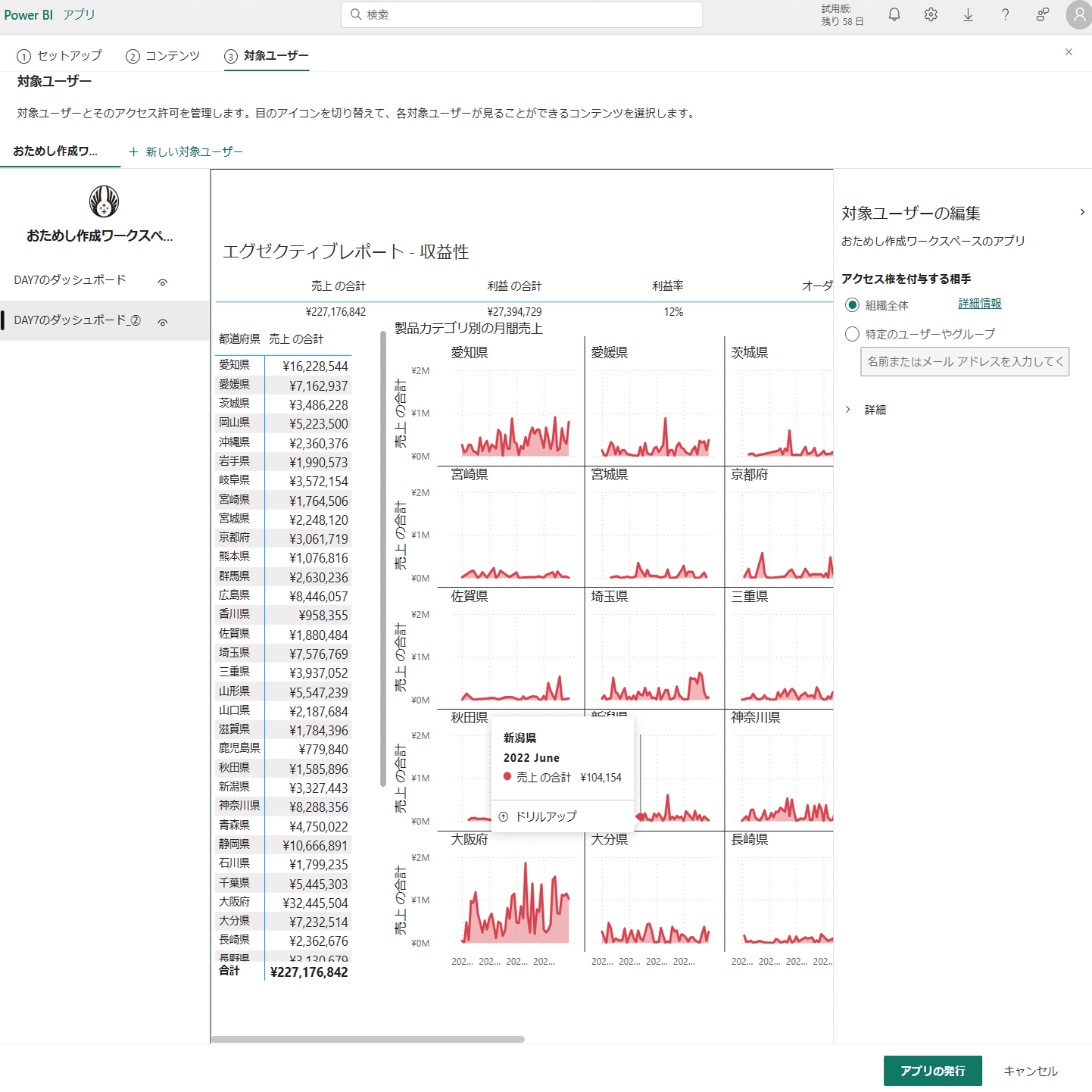Click the ¥16,228,544 cell
This screenshot has height=1092, width=1092.
pyautogui.click(x=315, y=367)
